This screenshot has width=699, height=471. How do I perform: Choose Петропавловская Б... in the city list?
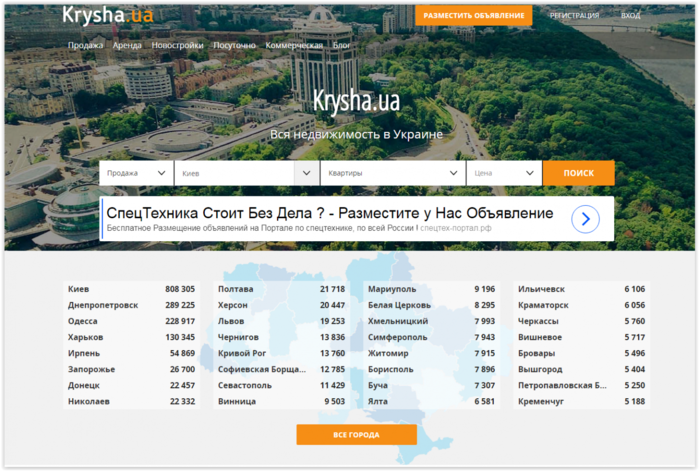point(562,385)
